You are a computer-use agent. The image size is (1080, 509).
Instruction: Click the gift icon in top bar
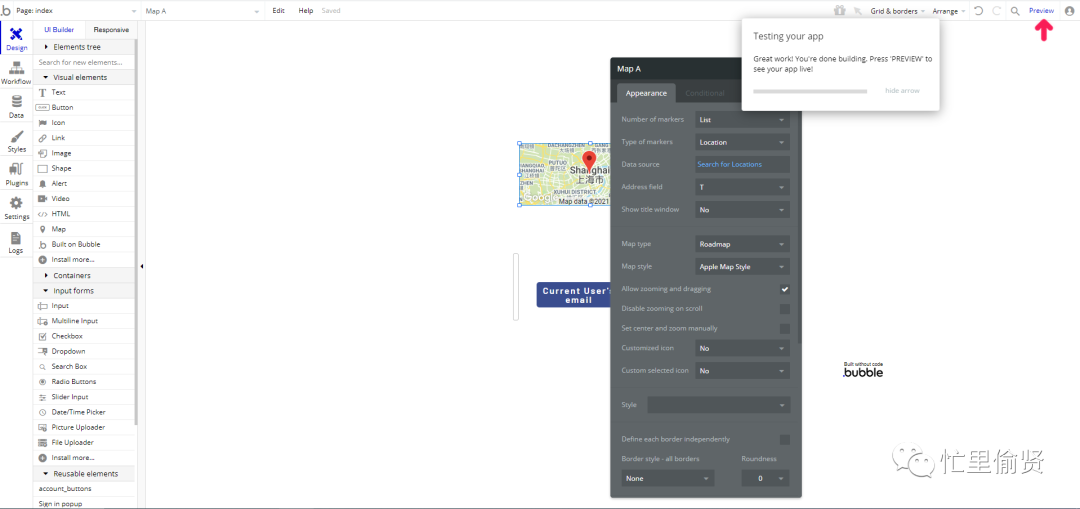(839, 10)
